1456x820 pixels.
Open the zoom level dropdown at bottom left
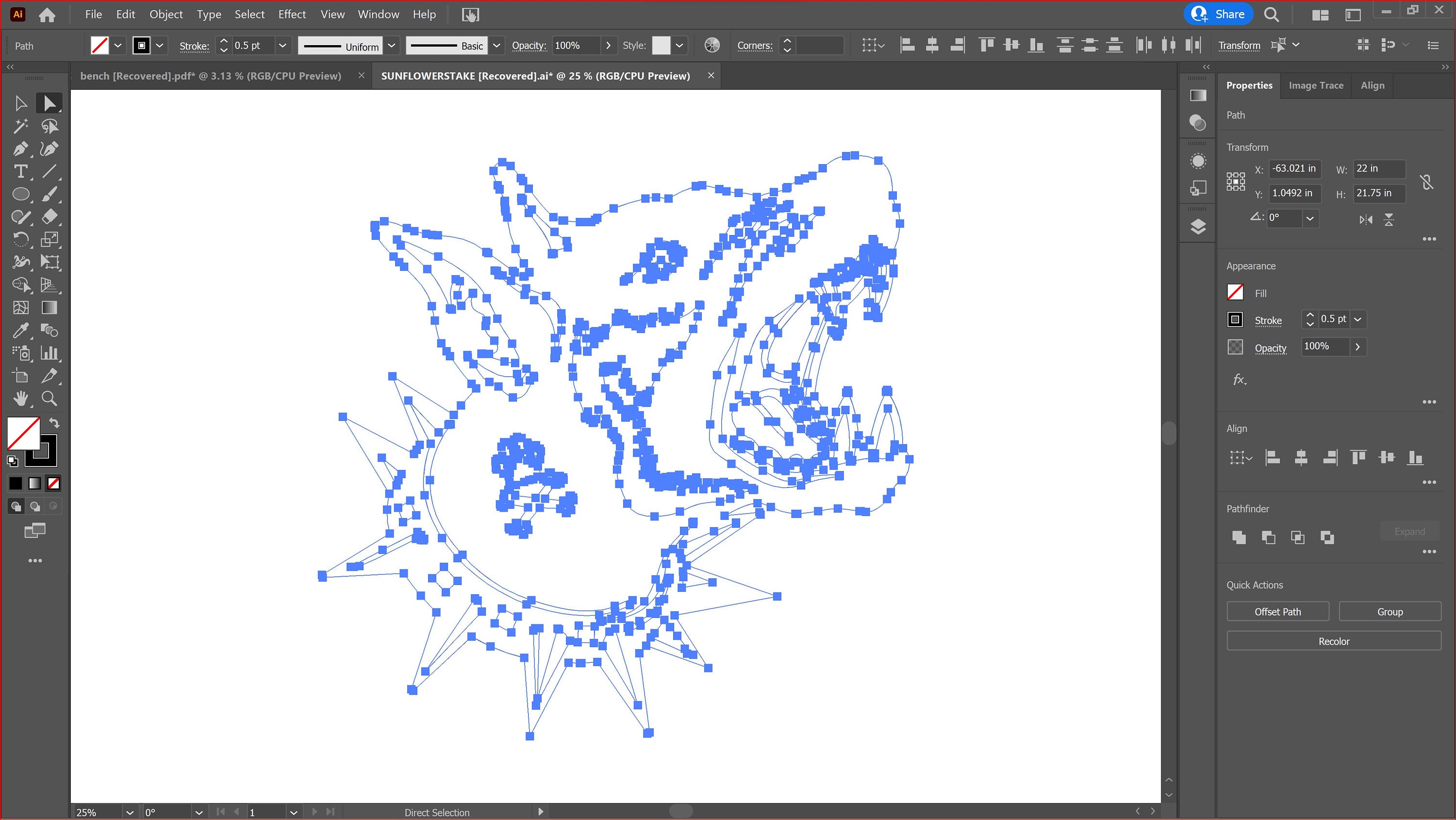pyautogui.click(x=130, y=812)
